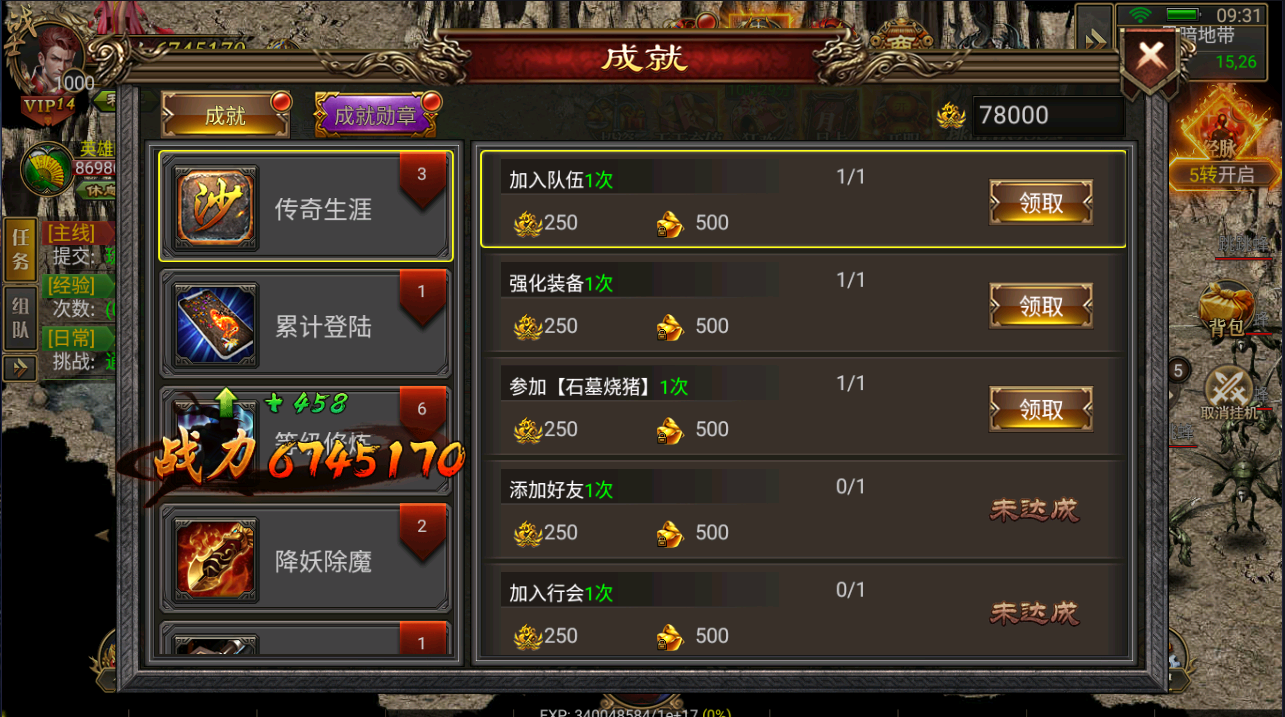Screen dimensions: 1285x717
Task: Select the 累计登陆 category icon
Action: point(216,325)
